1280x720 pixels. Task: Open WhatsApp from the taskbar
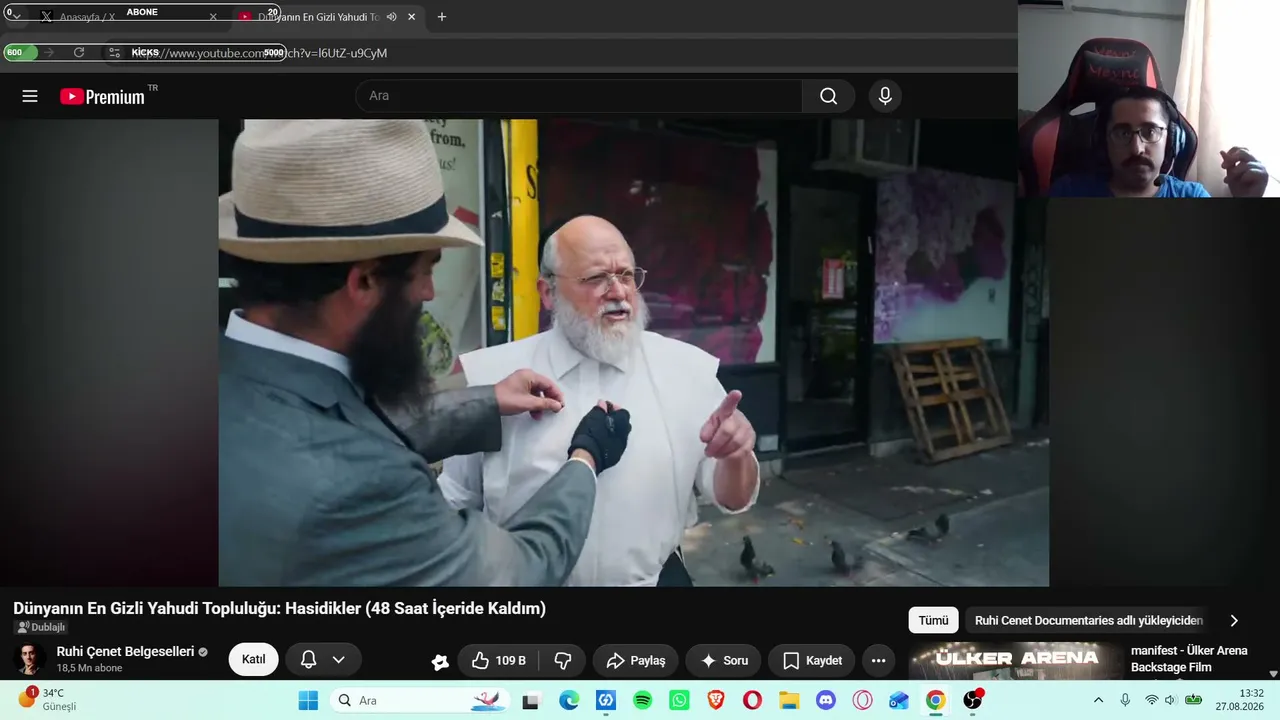(x=680, y=700)
